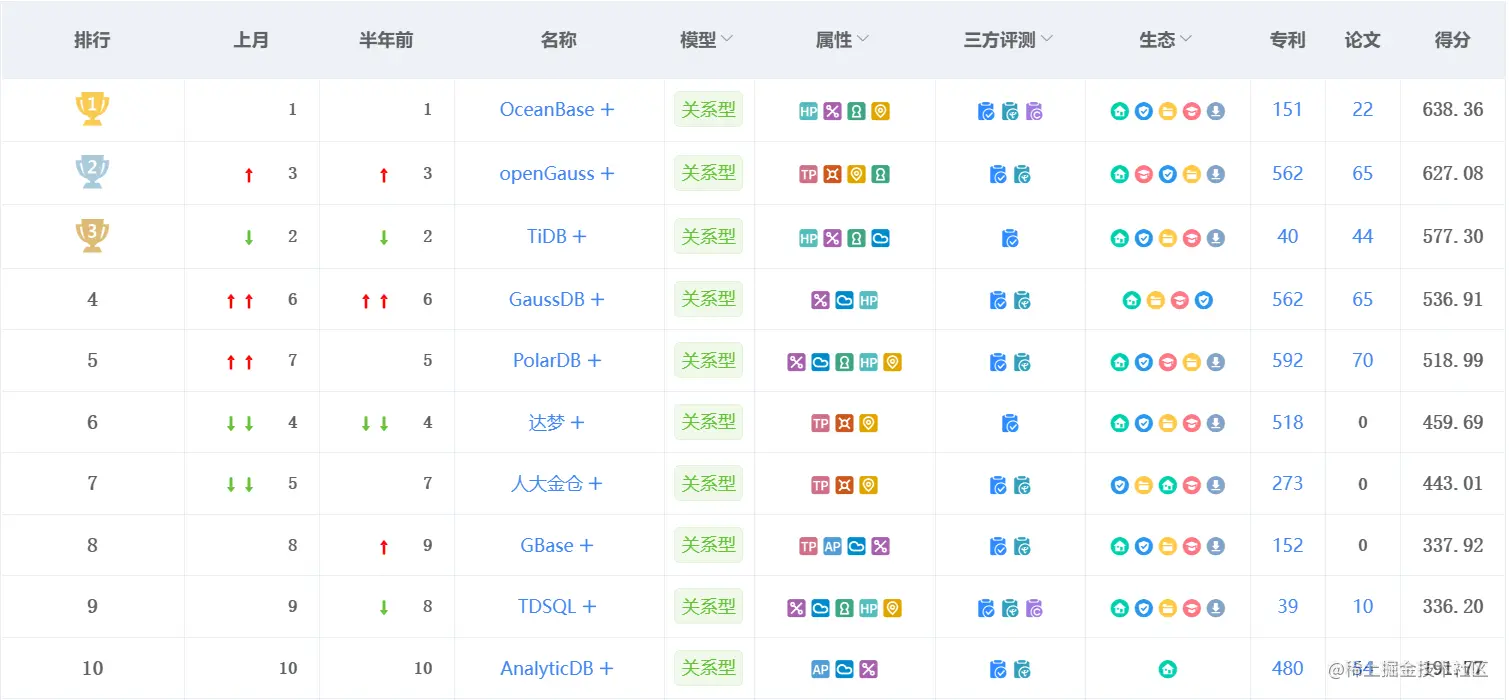
Task: Click the 得分 column header
Action: [1453, 40]
